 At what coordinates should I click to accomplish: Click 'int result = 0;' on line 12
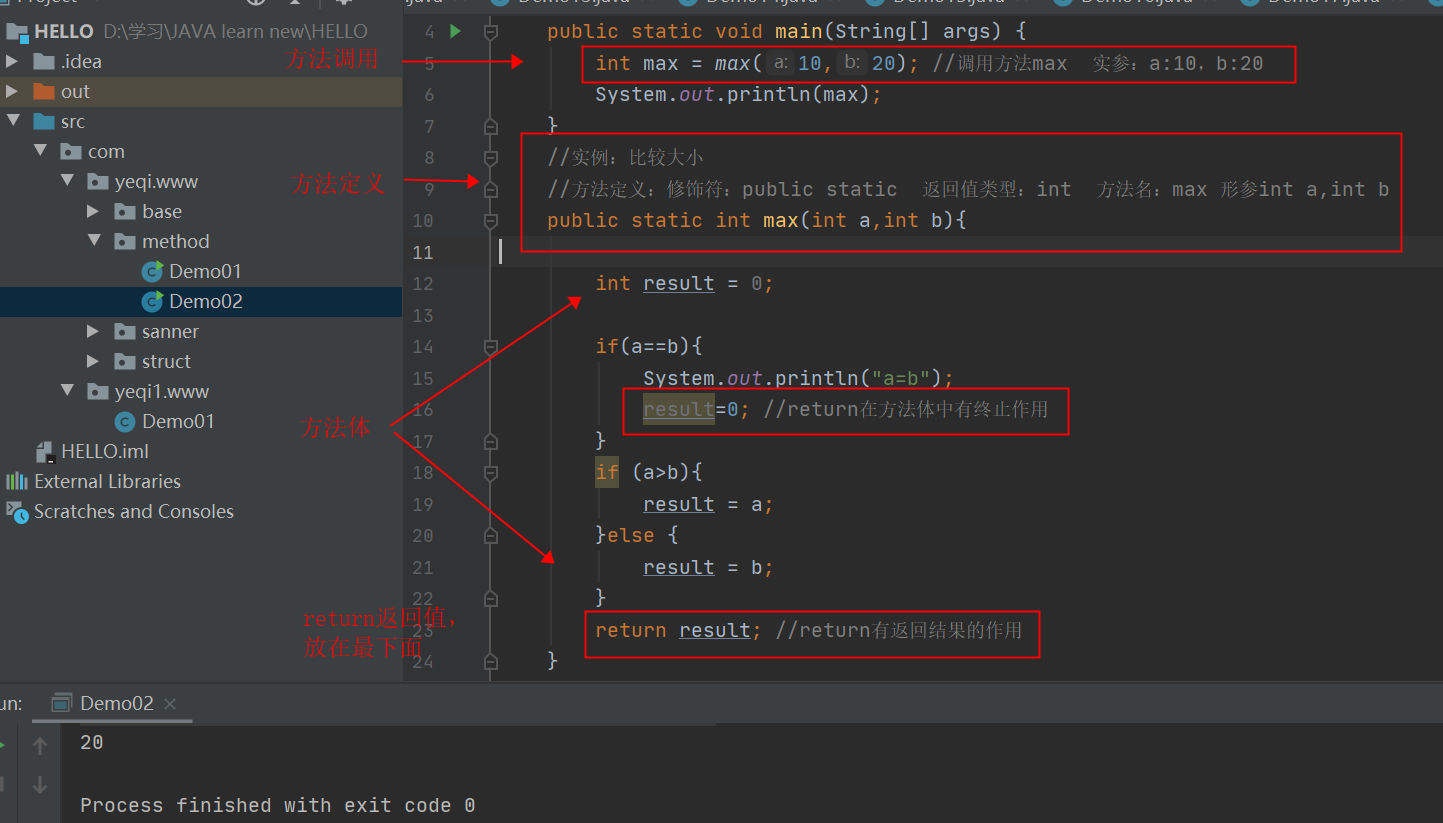click(x=685, y=283)
